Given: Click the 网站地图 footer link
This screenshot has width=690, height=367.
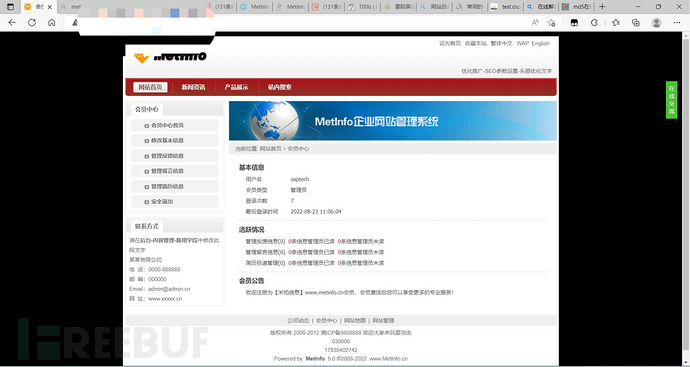Looking at the screenshot, I should (355, 320).
